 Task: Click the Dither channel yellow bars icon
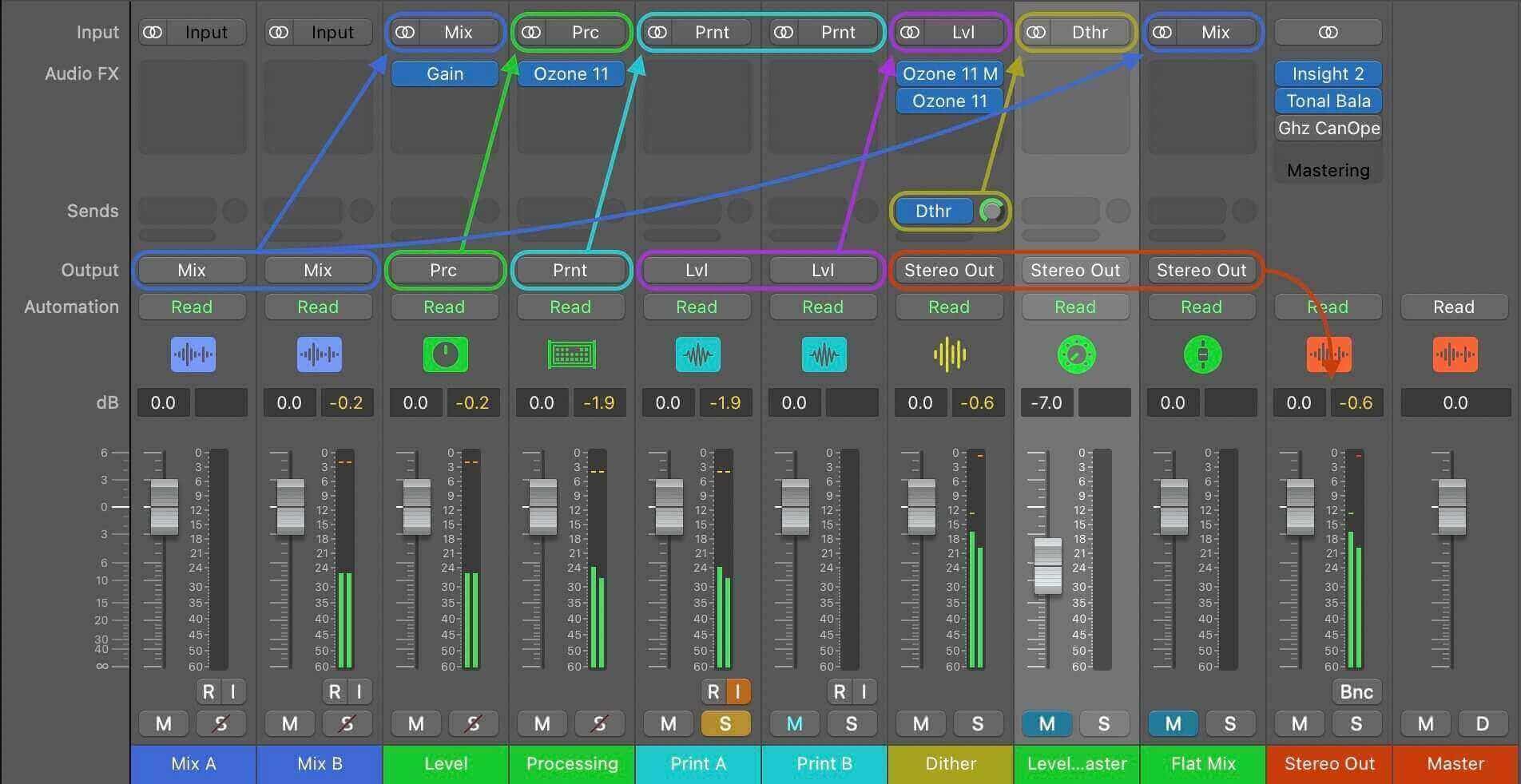click(x=950, y=354)
